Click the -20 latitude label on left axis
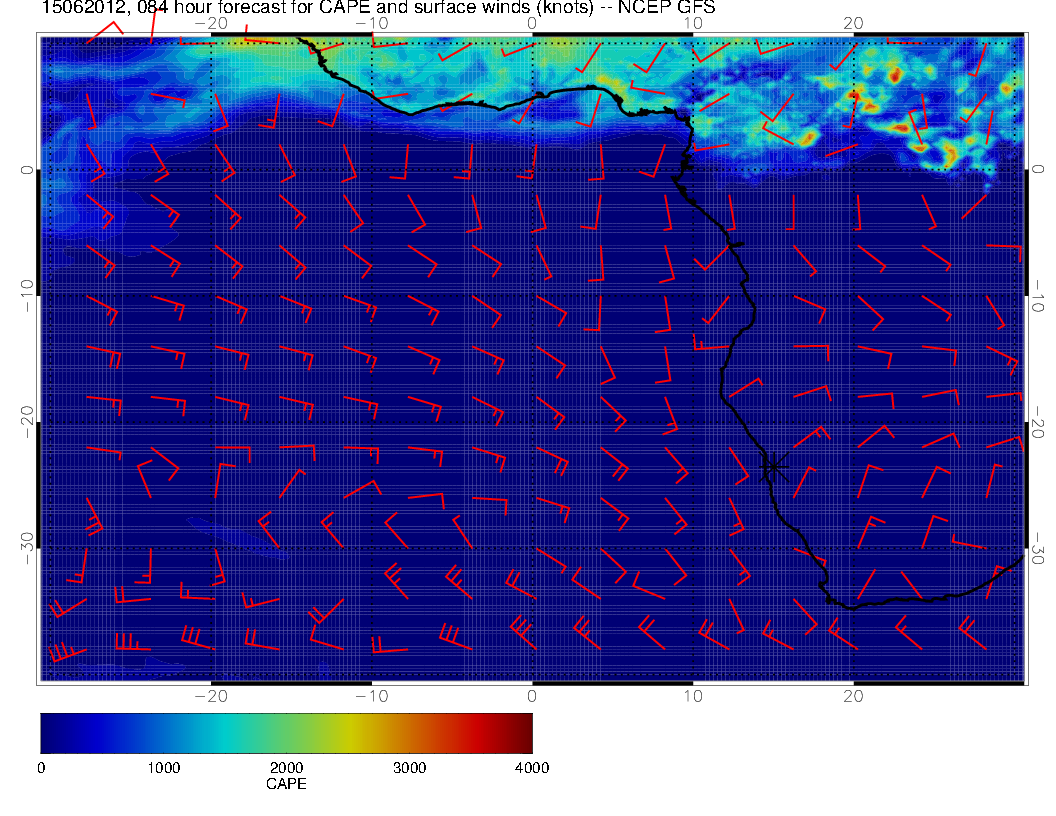Image resolution: width=1056 pixels, height=816 pixels. tap(27, 422)
